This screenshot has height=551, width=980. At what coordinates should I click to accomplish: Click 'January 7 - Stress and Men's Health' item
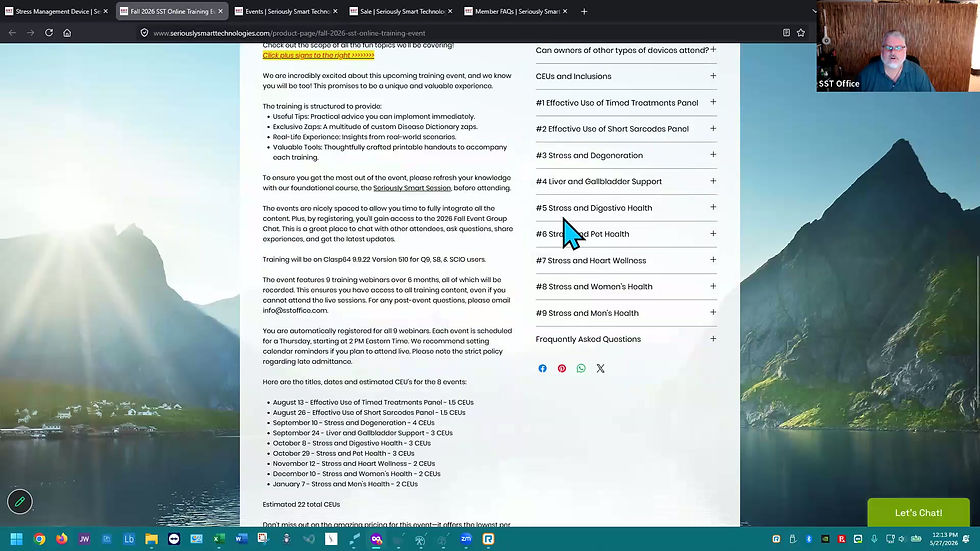345,484
